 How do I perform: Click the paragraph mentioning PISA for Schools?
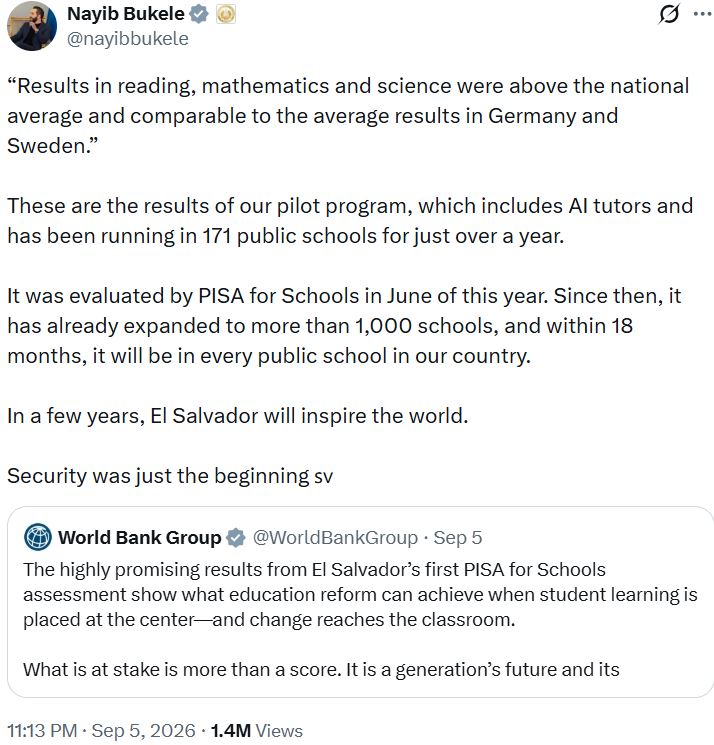[344, 325]
